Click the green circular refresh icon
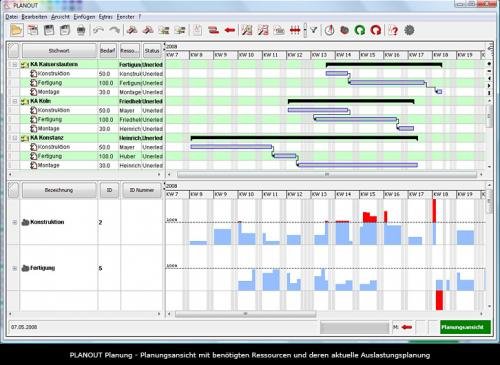Screen dimensions: 500x365 tap(360, 31)
